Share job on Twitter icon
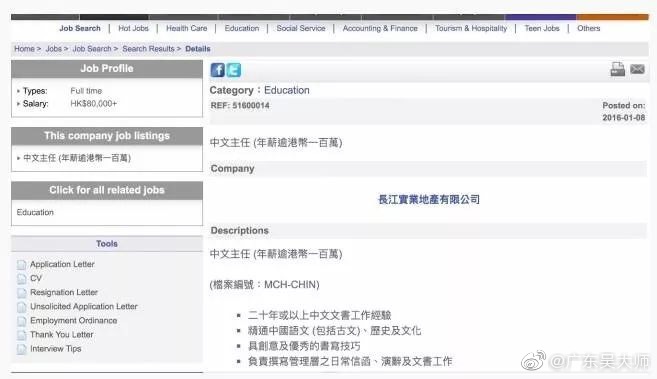The width and height of the screenshot is (657, 379). point(234,70)
